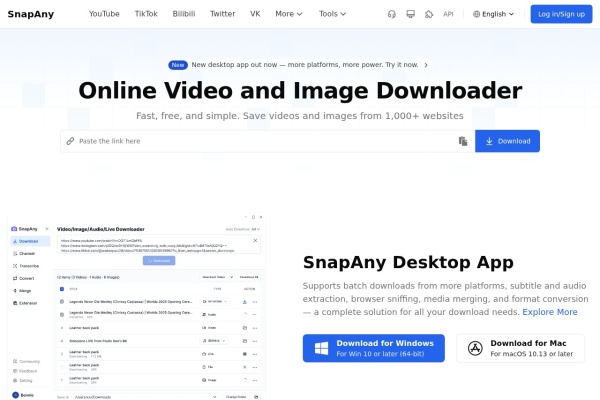This screenshot has height=400, width=600.
Task: Click the paste-from-clipboard icon in link field
Action: (x=463, y=141)
